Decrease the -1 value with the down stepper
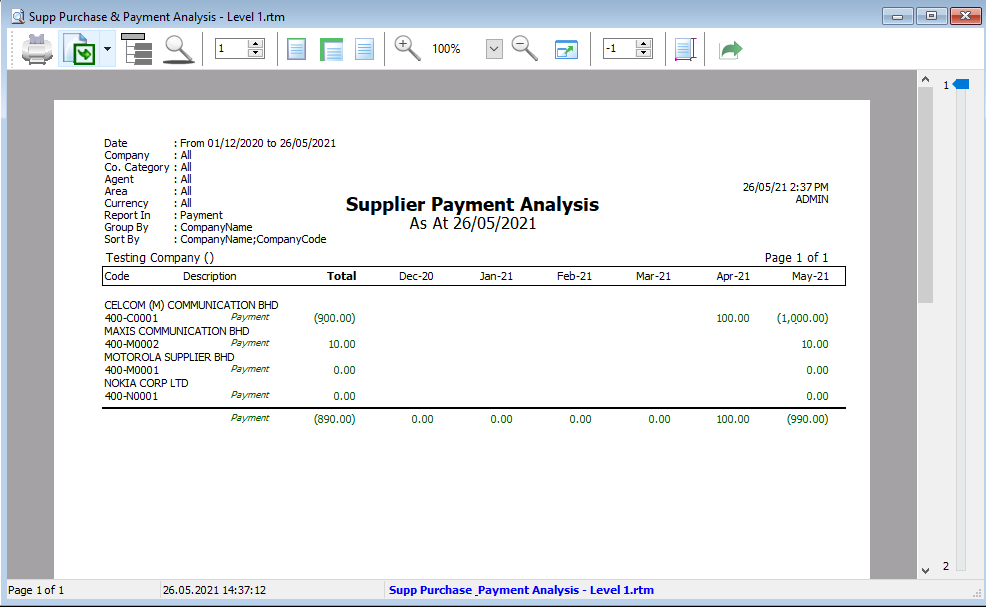Viewport: 986px width, 607px height. pyautogui.click(x=643, y=53)
